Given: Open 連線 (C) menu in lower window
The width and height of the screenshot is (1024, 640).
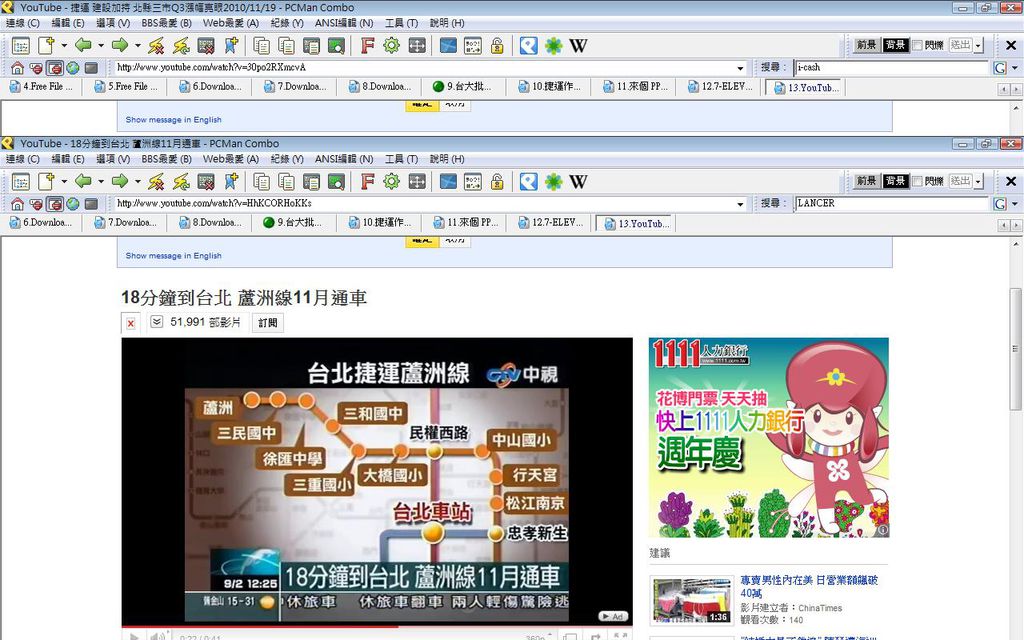Looking at the screenshot, I should 23,159.
